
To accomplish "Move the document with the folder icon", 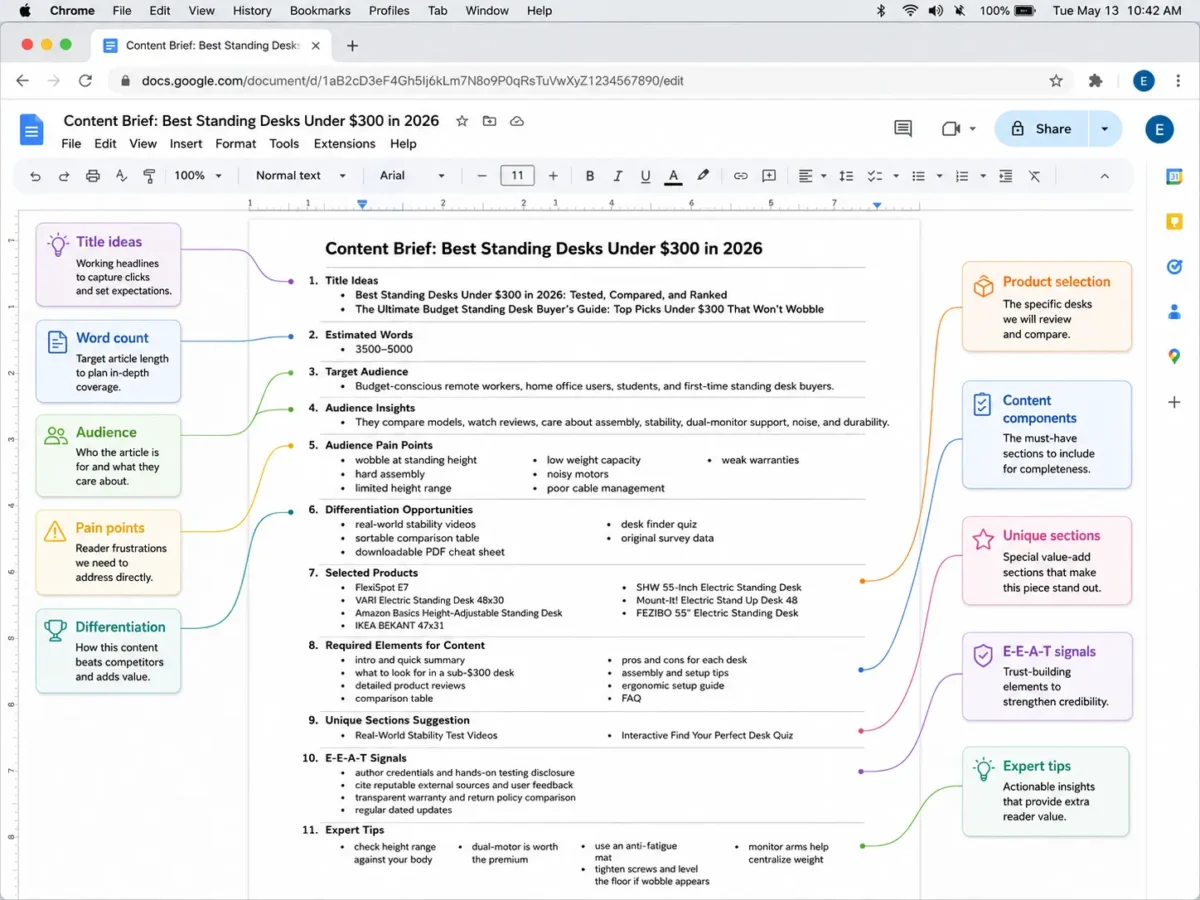I will 489,121.
